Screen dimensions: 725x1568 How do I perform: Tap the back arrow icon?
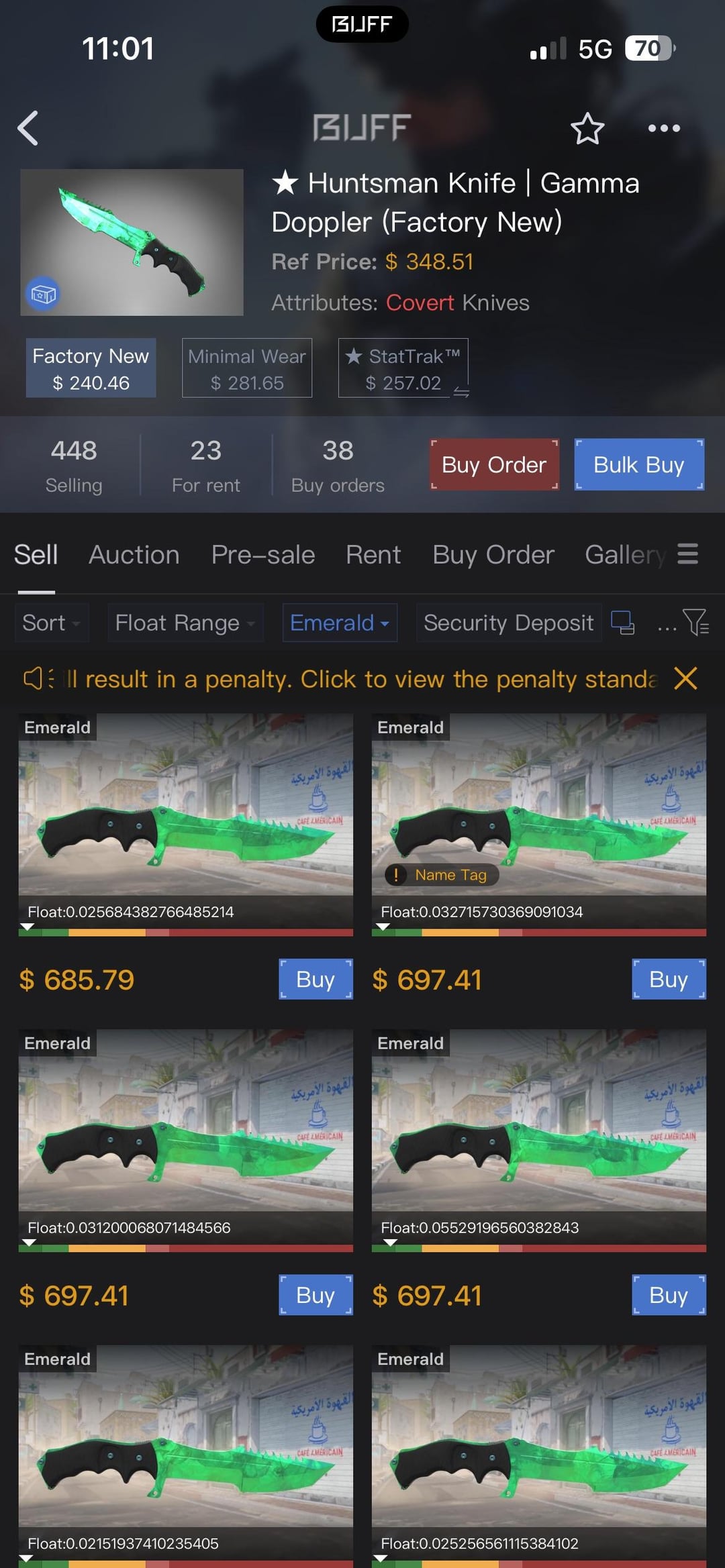(28, 128)
